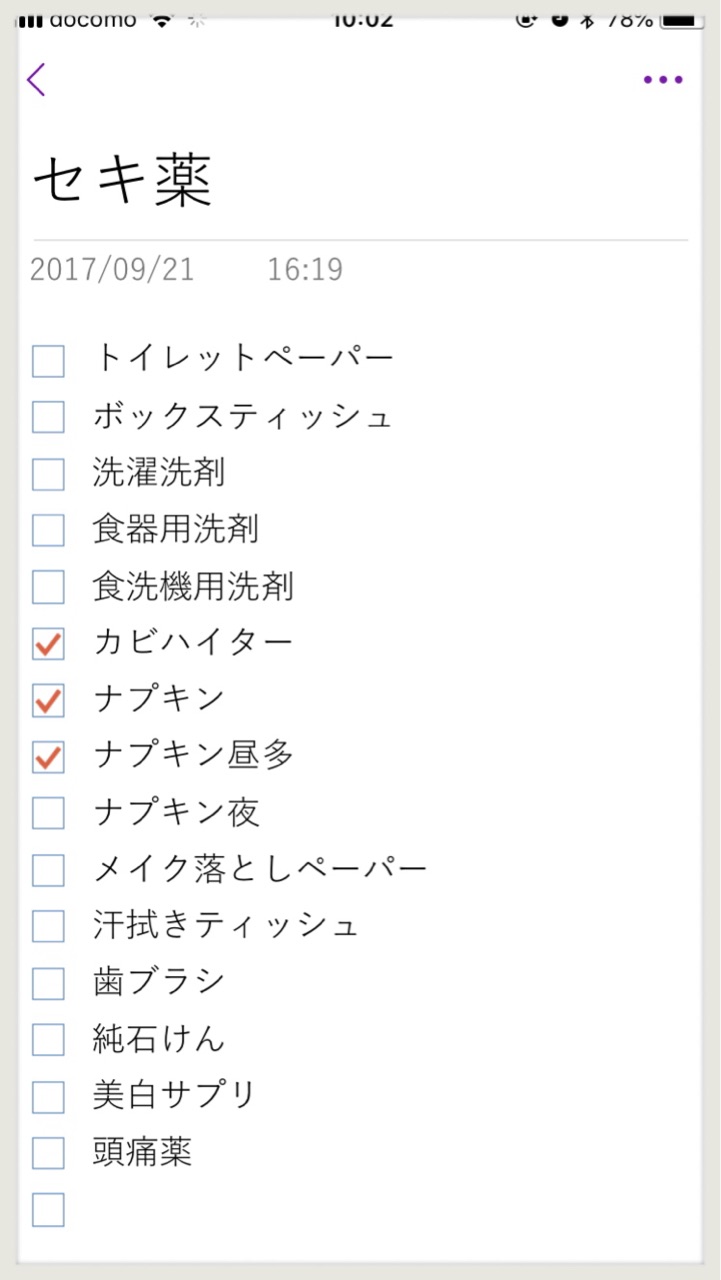The image size is (721, 1280).
Task: Check the トイレットペーパー checkbox
Action: coord(48,360)
